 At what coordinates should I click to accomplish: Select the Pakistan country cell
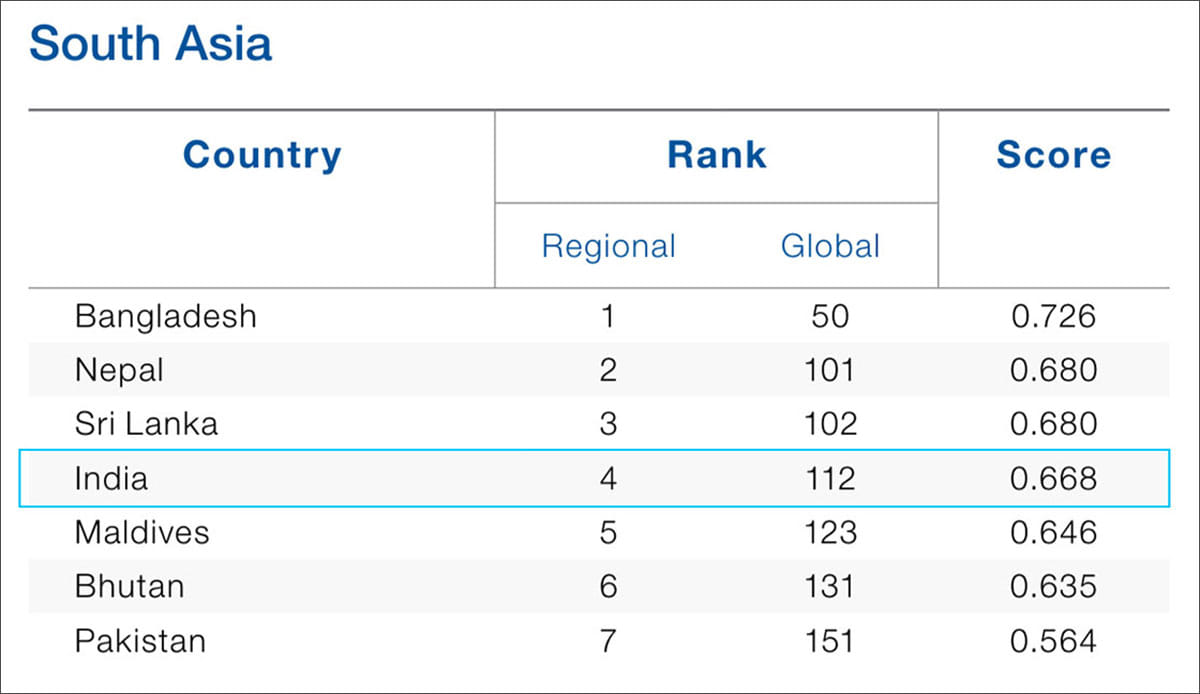pos(140,640)
